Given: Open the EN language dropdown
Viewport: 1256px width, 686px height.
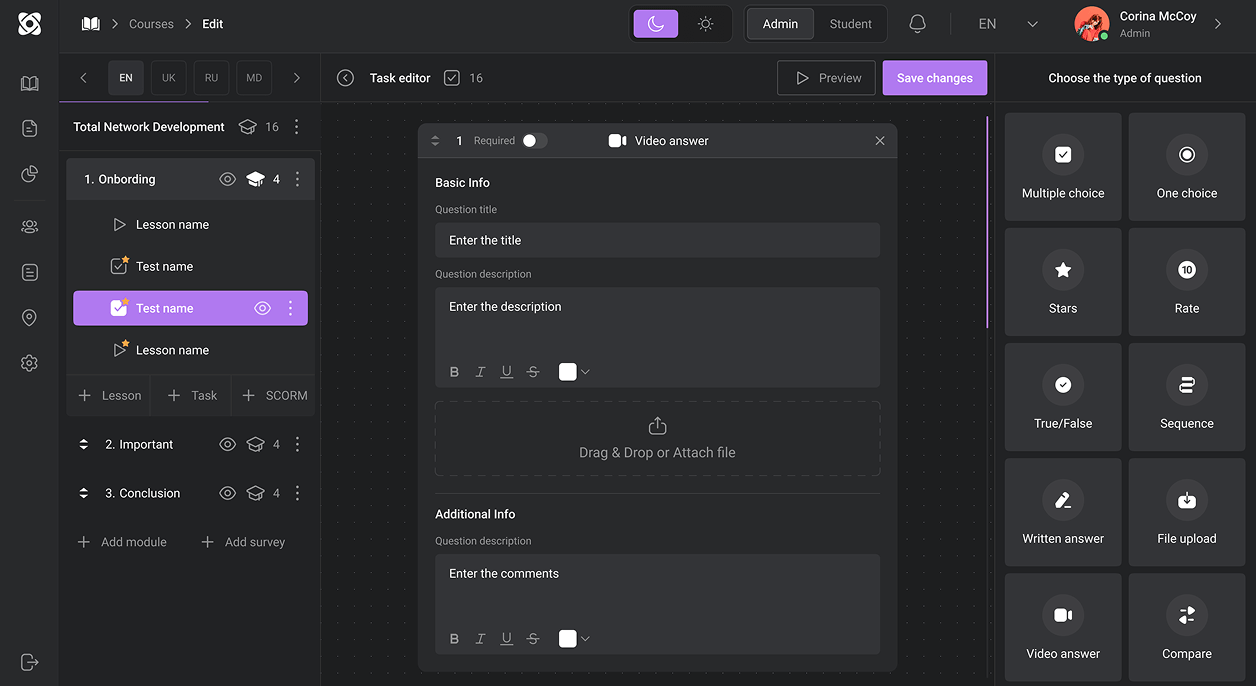Looking at the screenshot, I should tap(1008, 24).
